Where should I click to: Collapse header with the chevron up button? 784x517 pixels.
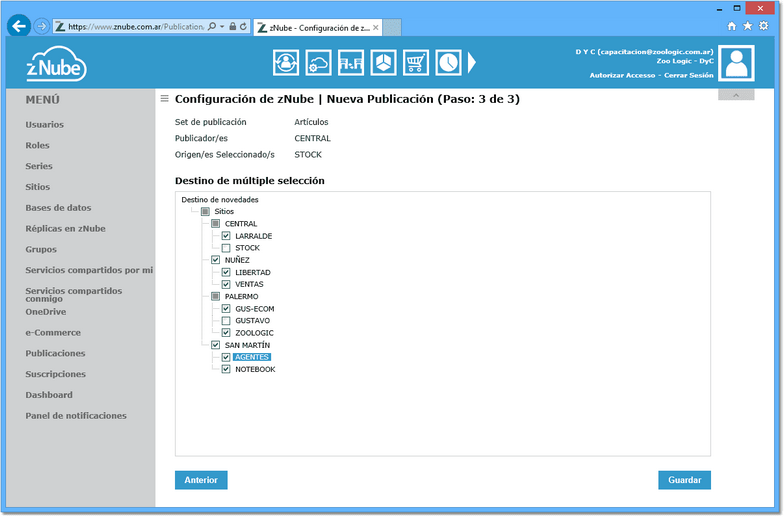pos(736,95)
